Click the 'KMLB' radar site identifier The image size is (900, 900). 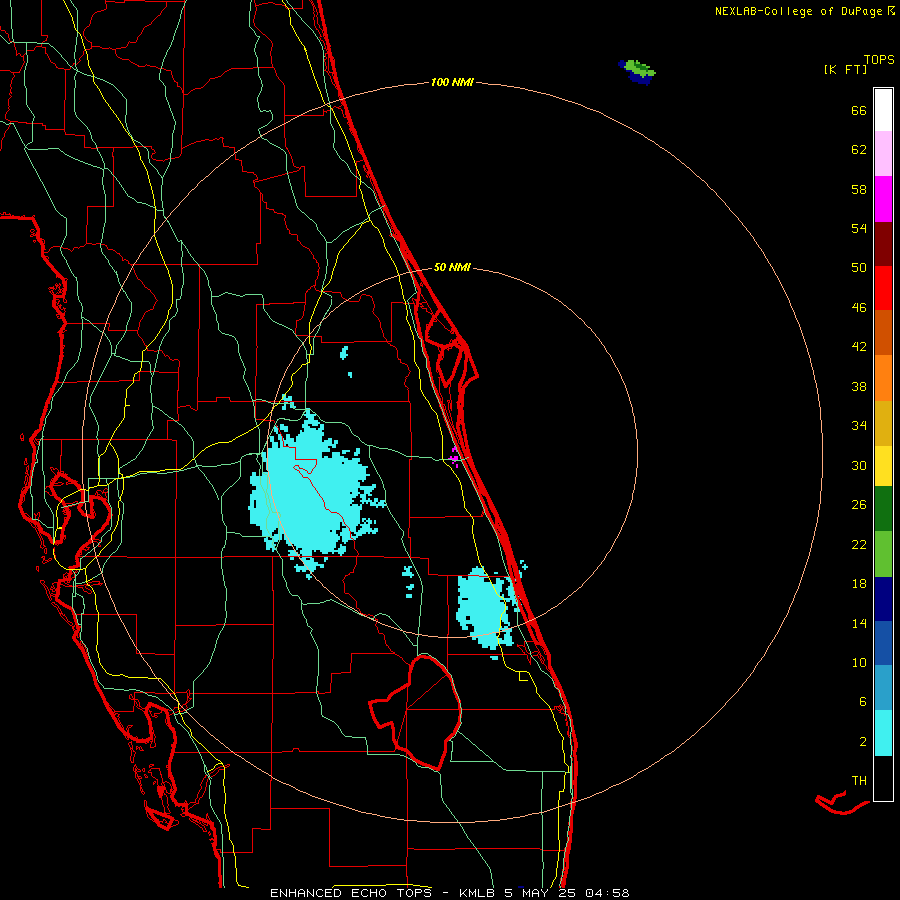479,893
